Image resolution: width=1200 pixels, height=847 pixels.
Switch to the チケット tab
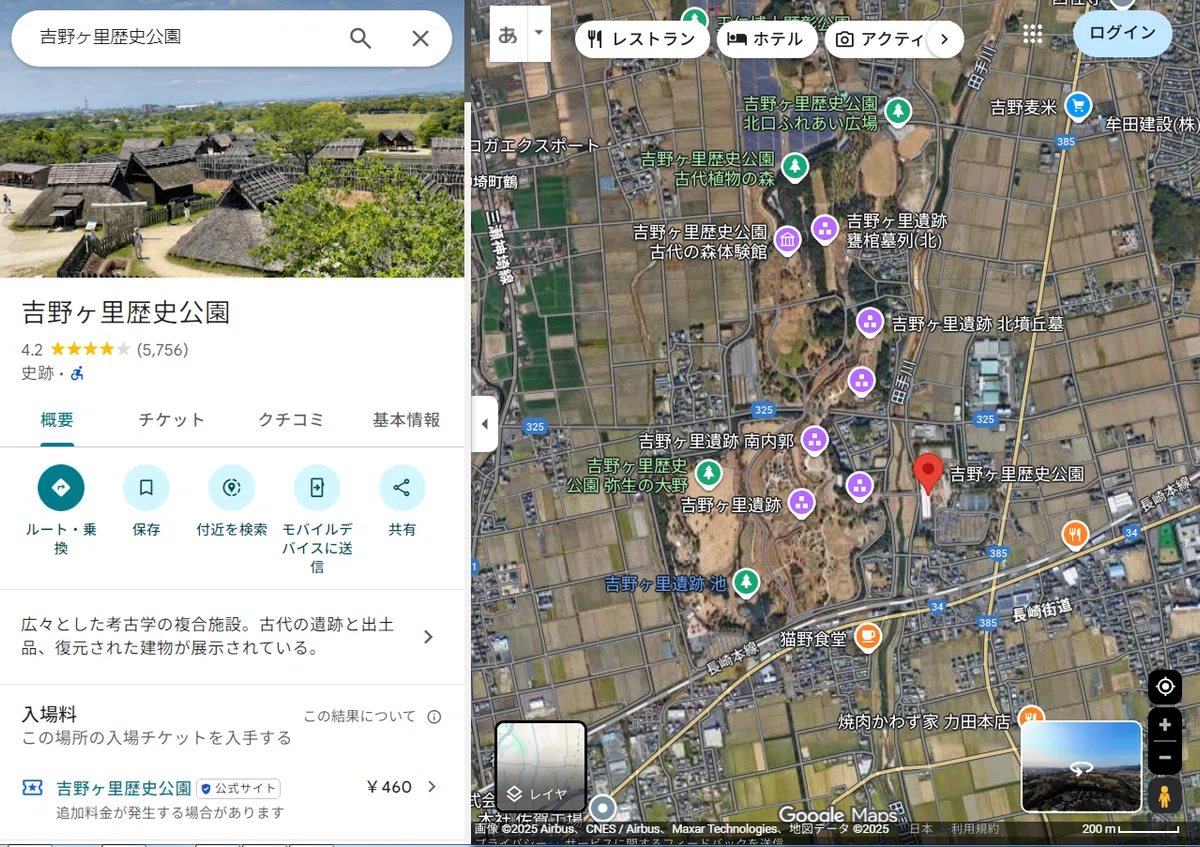click(171, 420)
